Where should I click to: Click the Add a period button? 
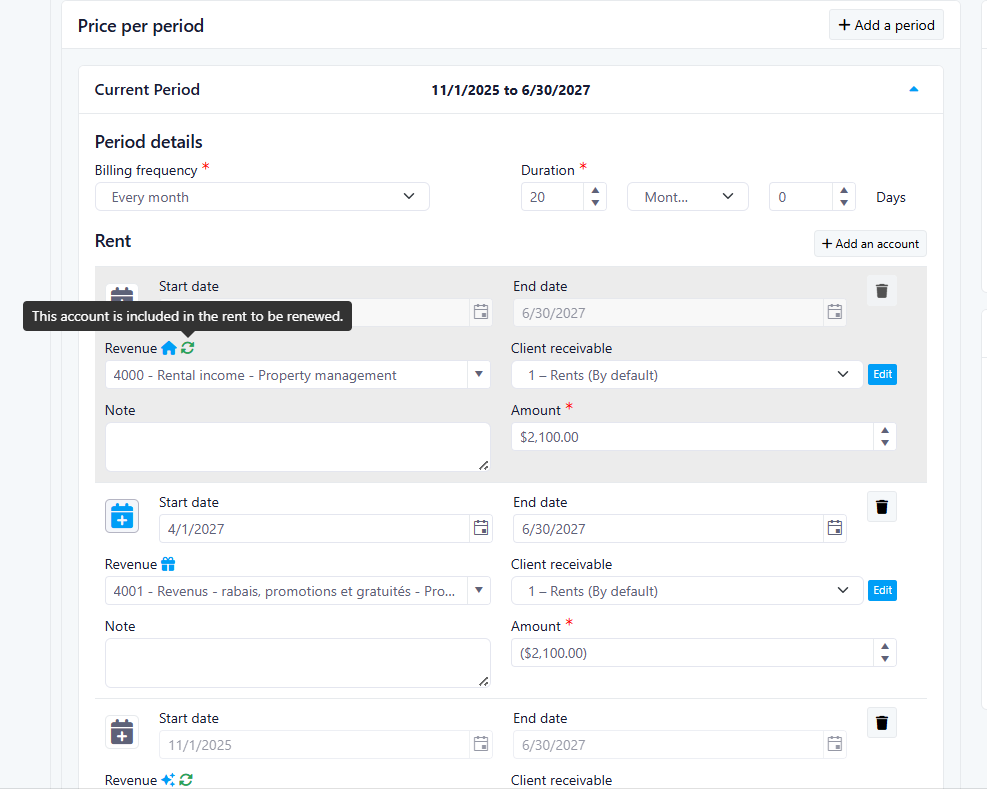point(886,25)
